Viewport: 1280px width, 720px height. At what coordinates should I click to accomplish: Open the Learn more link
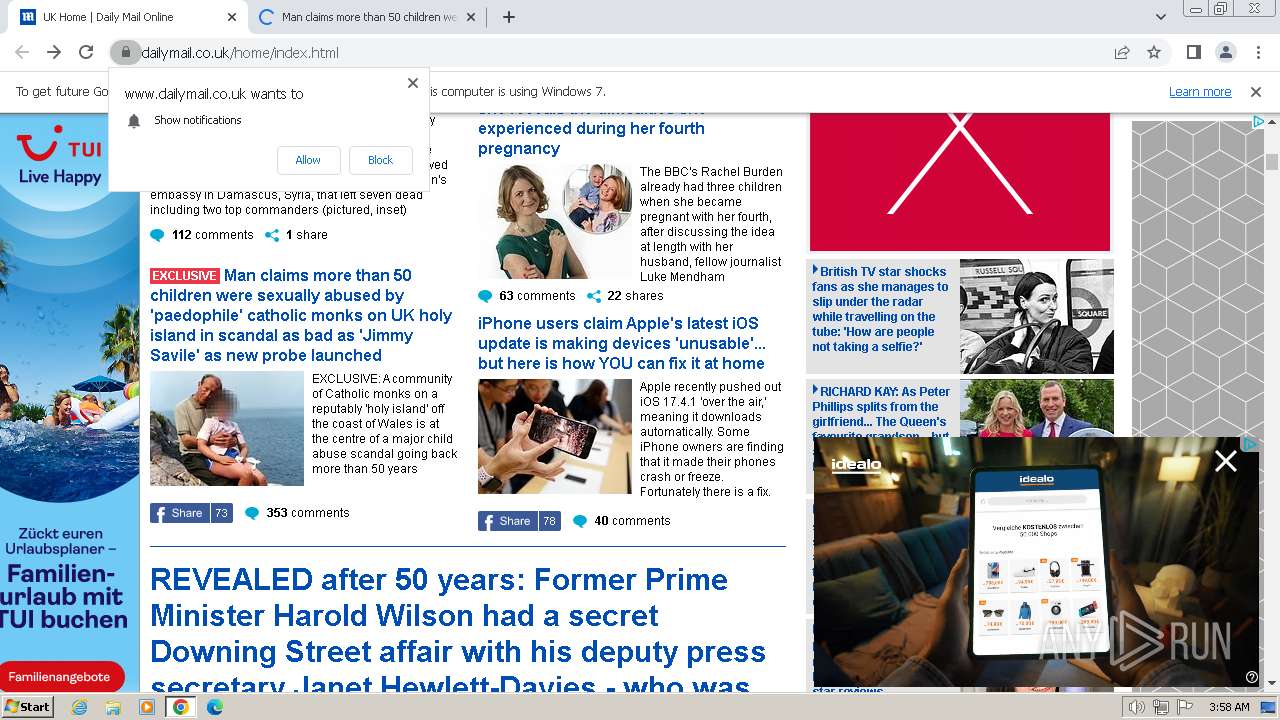pos(1200,91)
